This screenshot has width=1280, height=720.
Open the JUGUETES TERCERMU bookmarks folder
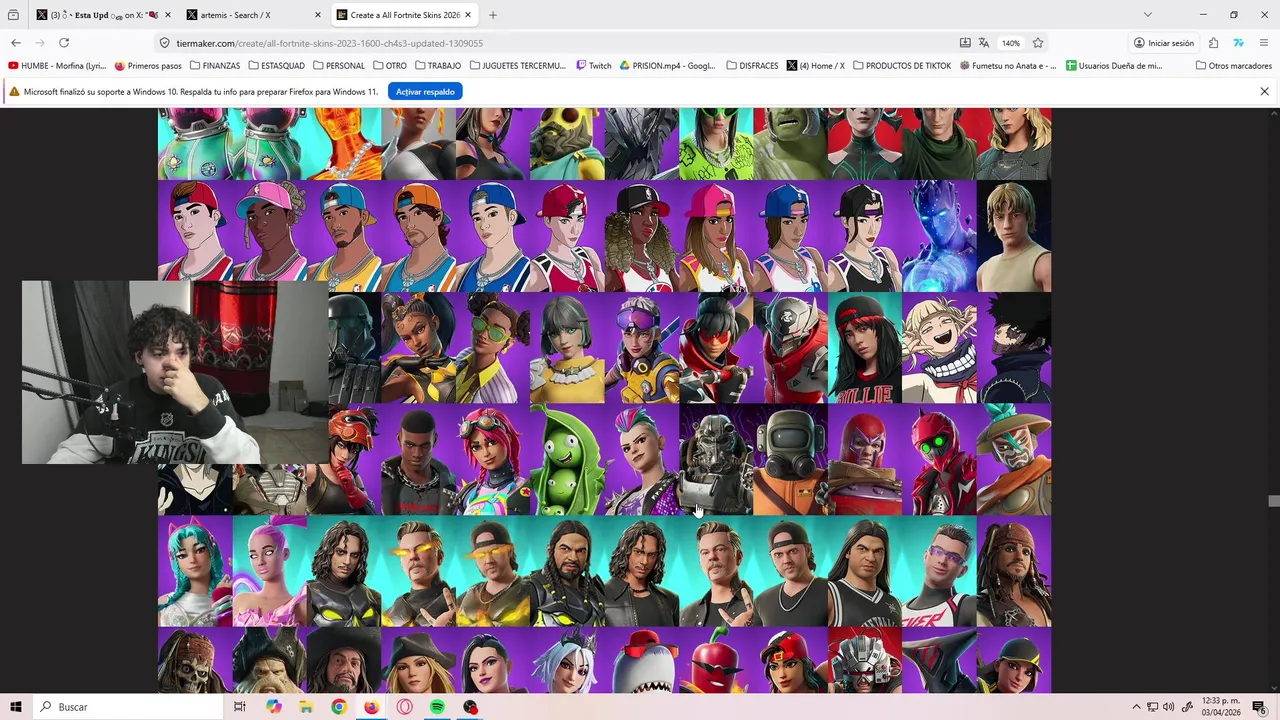(x=517, y=66)
